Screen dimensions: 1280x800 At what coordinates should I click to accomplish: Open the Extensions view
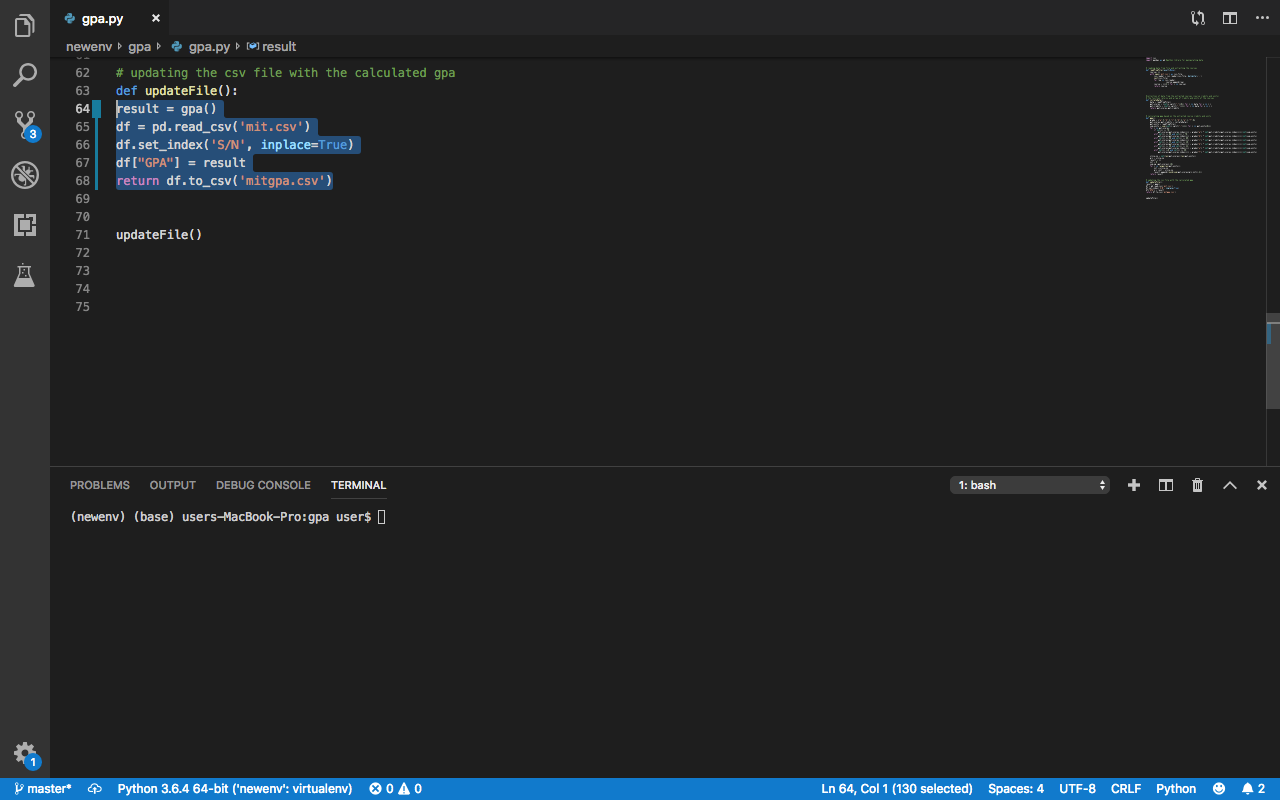click(x=25, y=225)
